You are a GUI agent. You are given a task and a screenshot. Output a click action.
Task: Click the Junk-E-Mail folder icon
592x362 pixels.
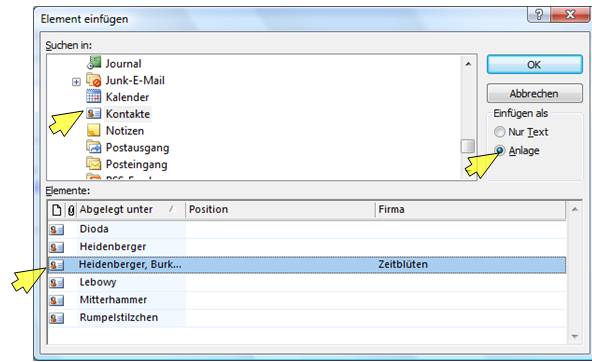click(94, 80)
